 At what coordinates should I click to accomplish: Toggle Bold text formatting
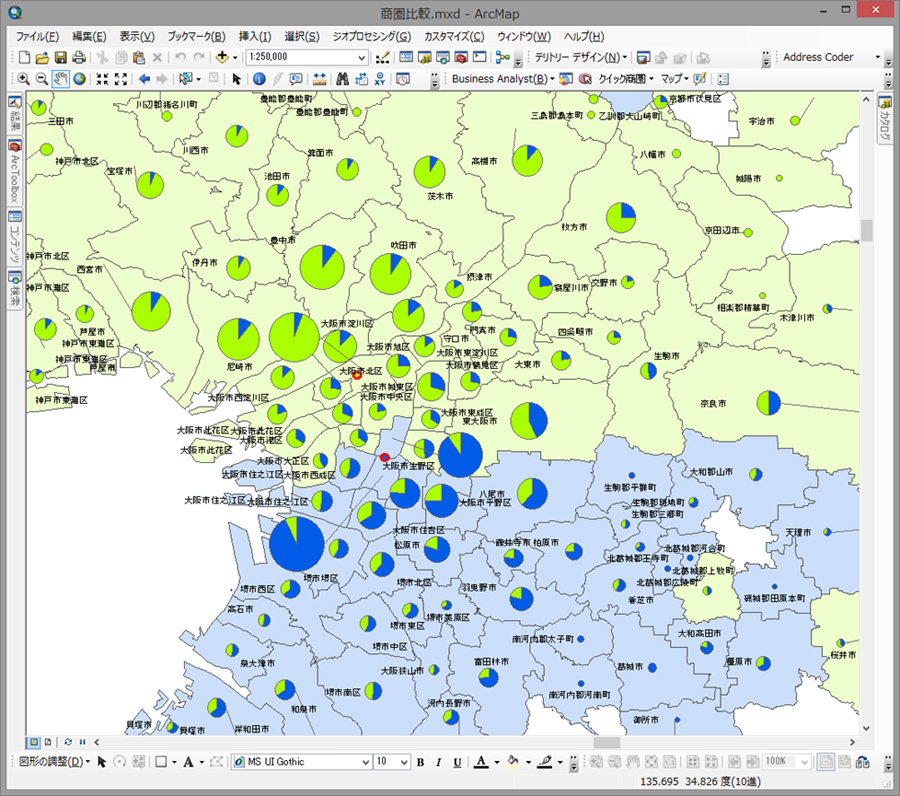pos(420,762)
